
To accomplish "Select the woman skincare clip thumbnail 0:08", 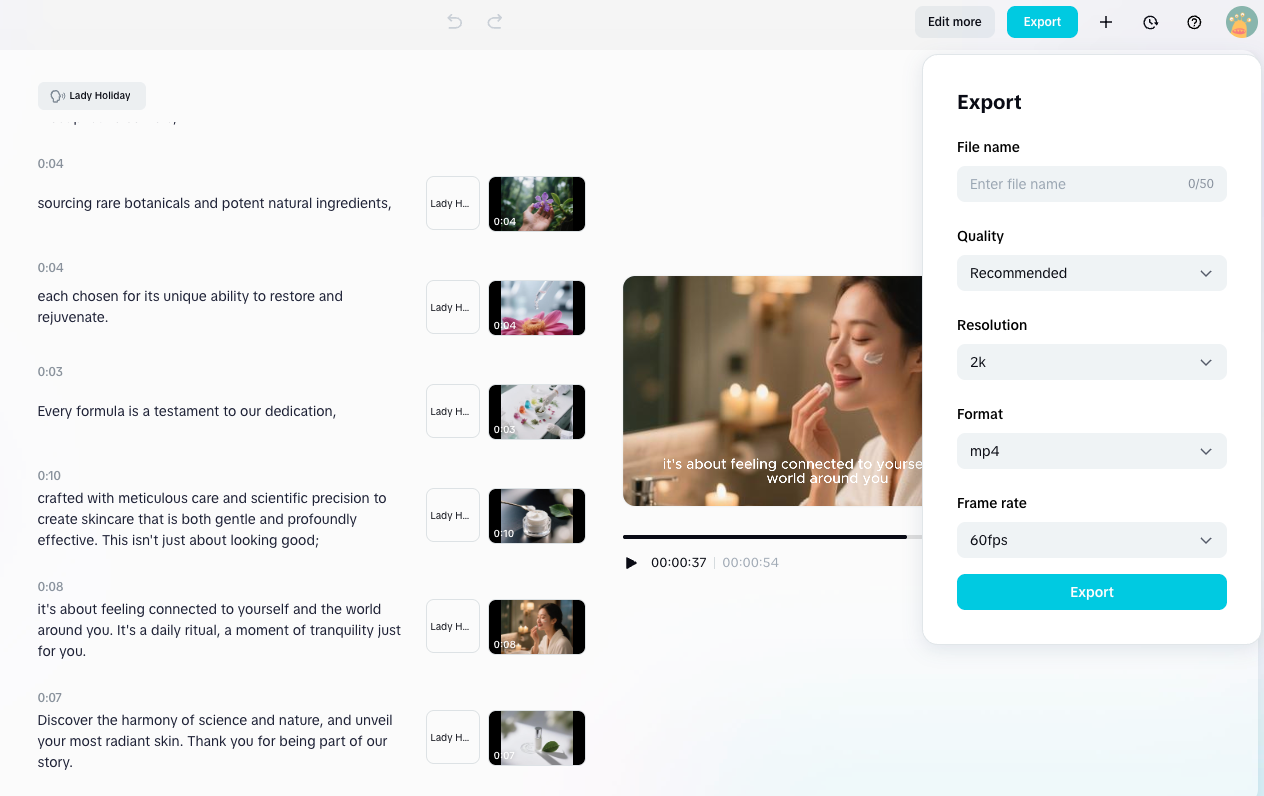I will point(537,627).
